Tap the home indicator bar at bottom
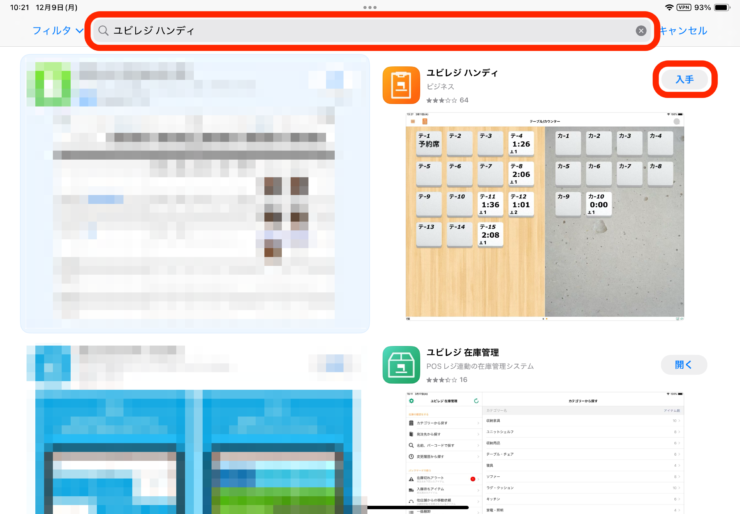The height and width of the screenshot is (514, 740). [x=418, y=508]
